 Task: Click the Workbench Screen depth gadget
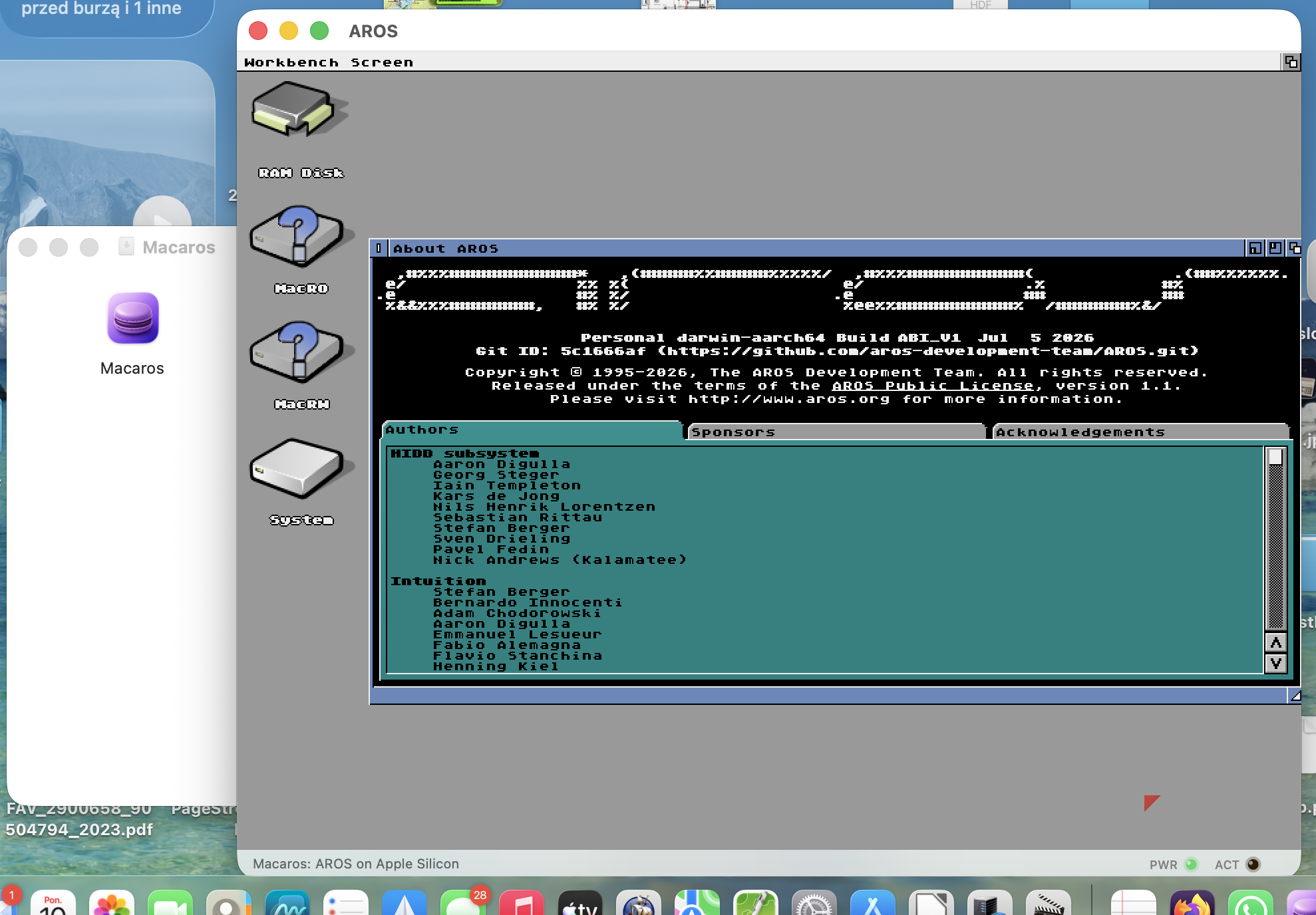tap(1291, 62)
